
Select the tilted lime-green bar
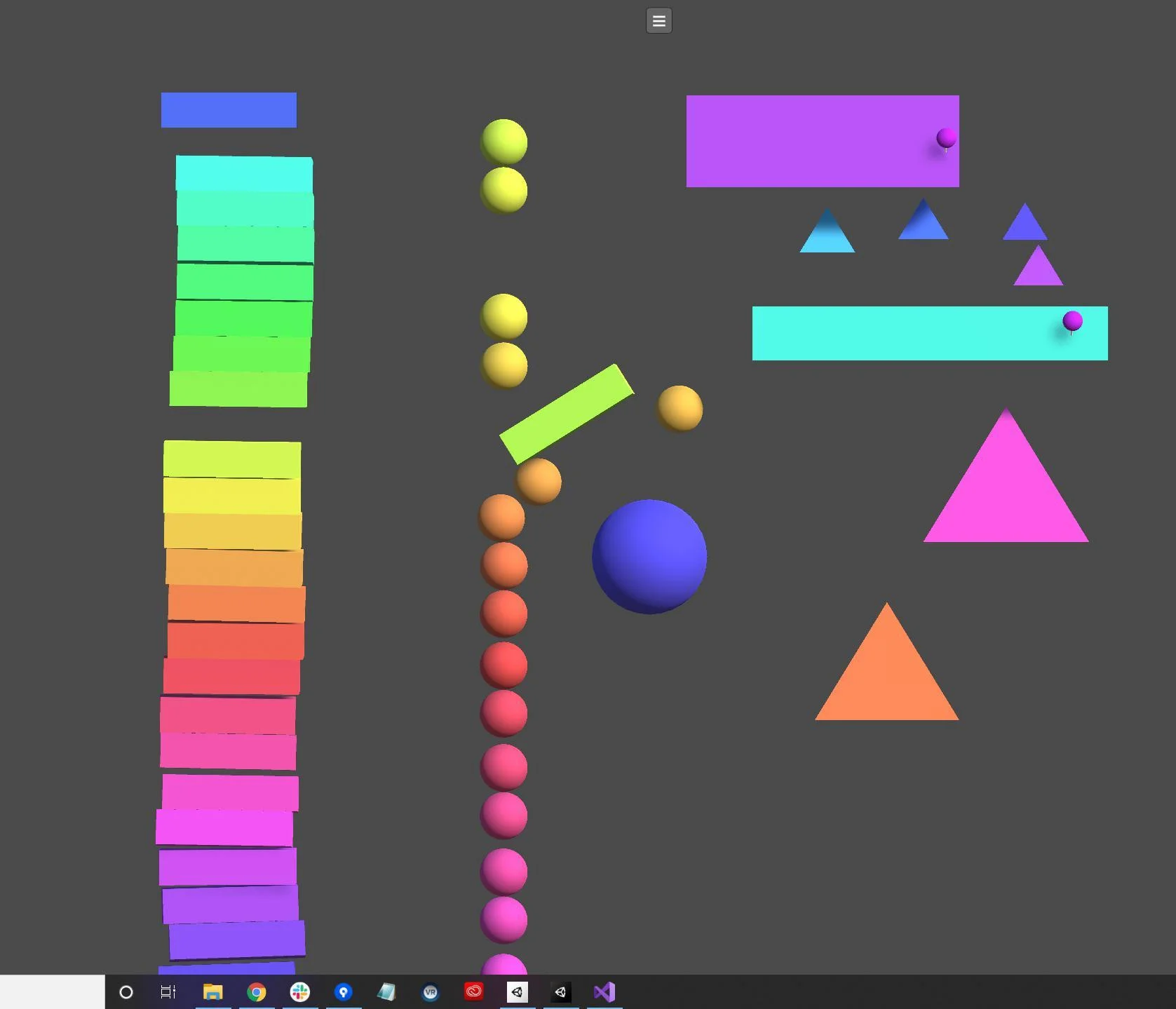click(x=567, y=414)
